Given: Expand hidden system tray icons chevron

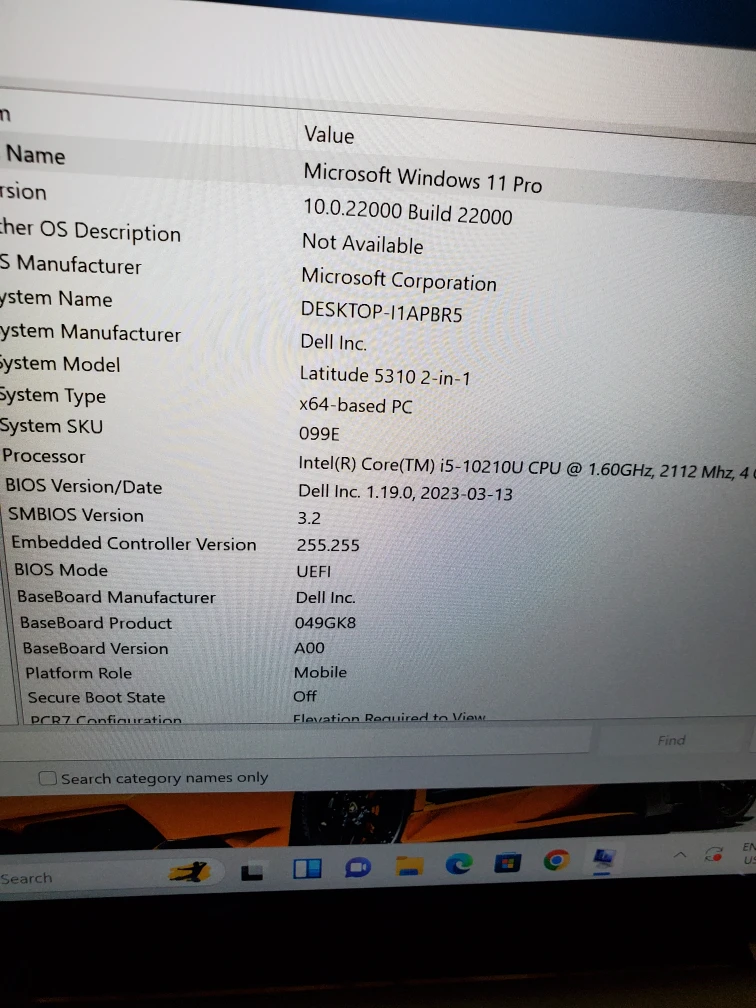Looking at the screenshot, I should pos(680,855).
